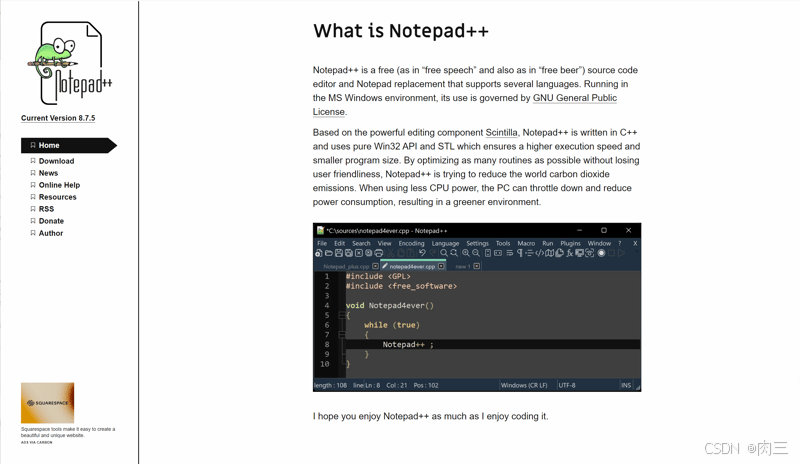Open the Language menu
Screen dimensions: 800x464
[x=445, y=243]
